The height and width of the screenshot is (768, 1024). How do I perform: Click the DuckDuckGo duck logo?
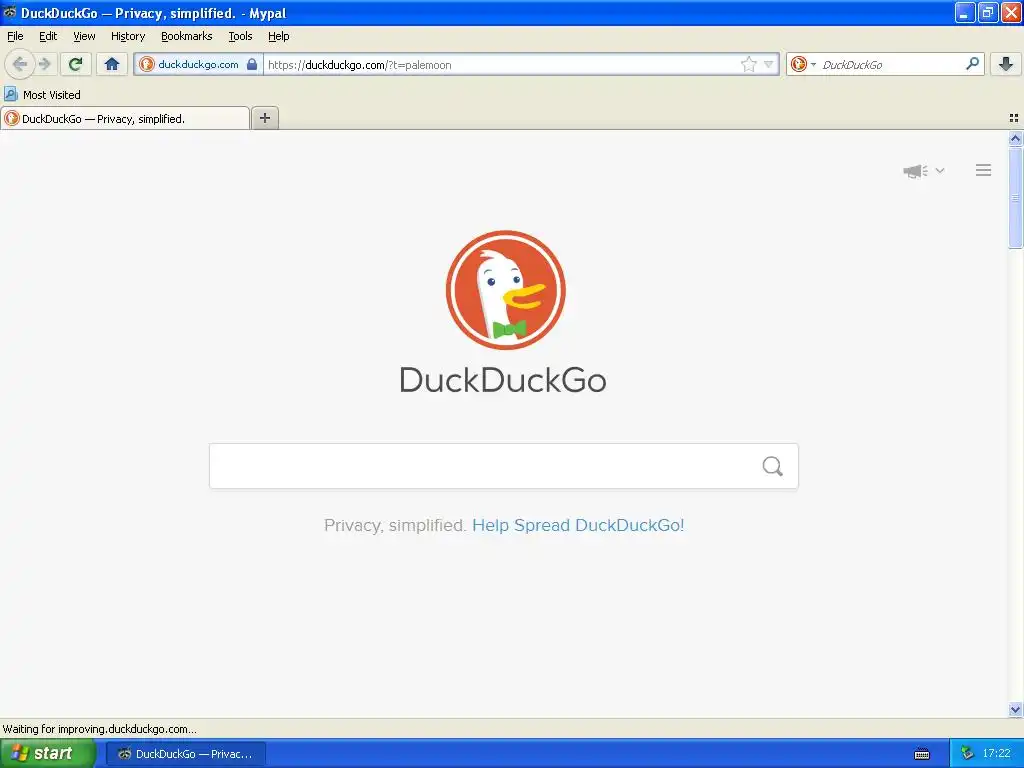[505, 290]
